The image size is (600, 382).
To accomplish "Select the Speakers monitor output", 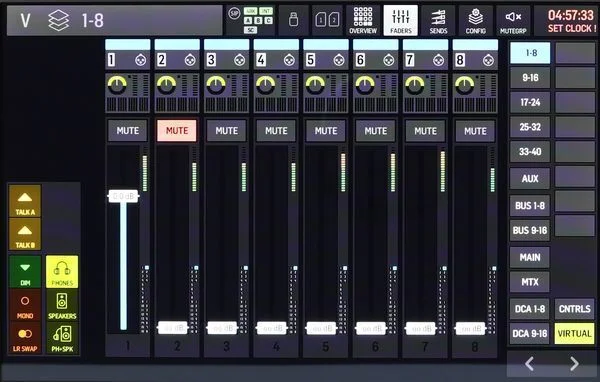I will pyautogui.click(x=62, y=305).
